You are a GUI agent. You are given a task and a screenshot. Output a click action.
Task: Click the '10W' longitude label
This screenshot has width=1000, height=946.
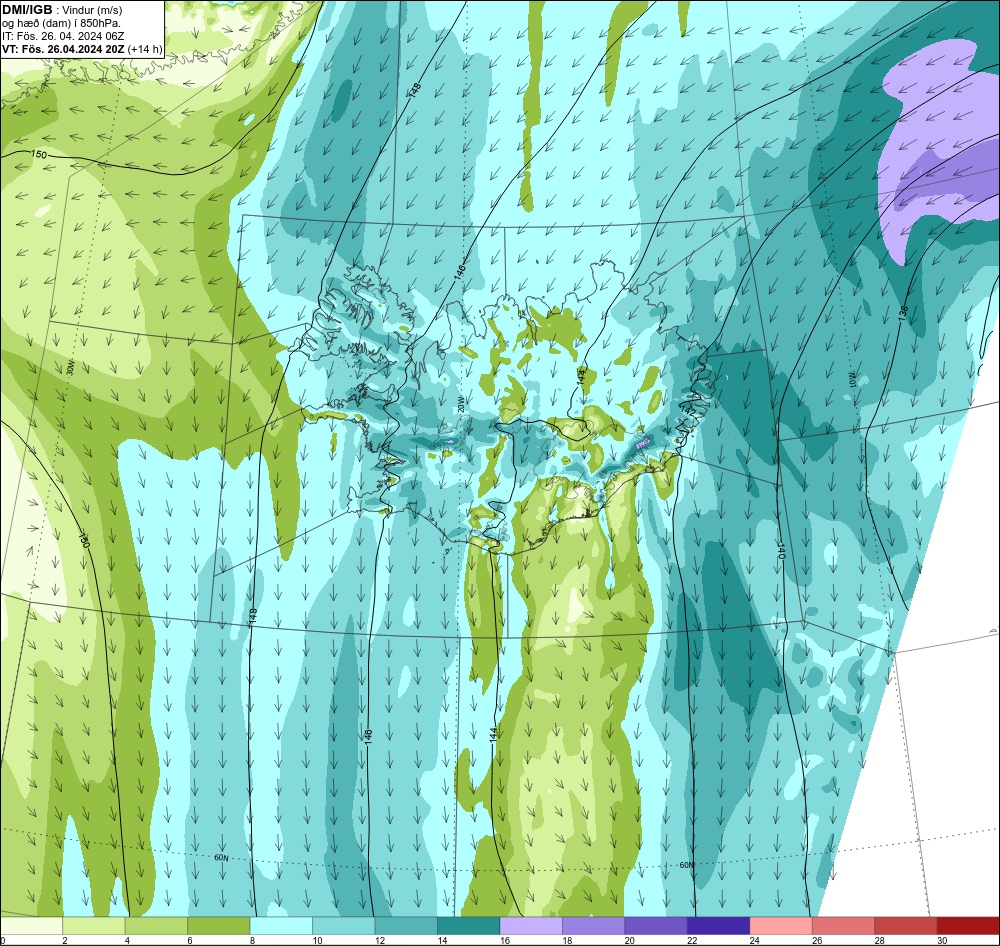point(853,380)
